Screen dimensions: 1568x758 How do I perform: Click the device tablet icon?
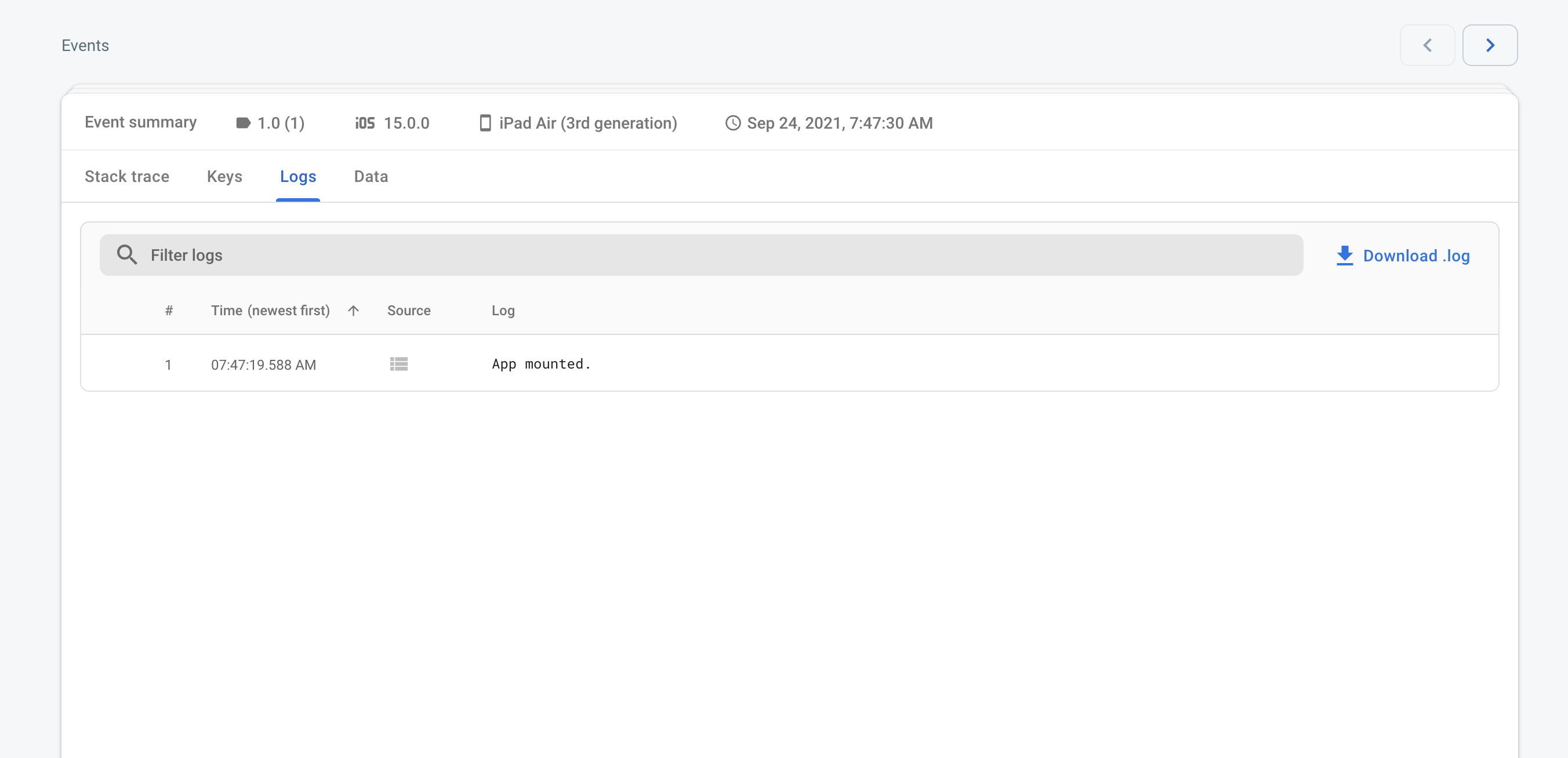pos(485,123)
